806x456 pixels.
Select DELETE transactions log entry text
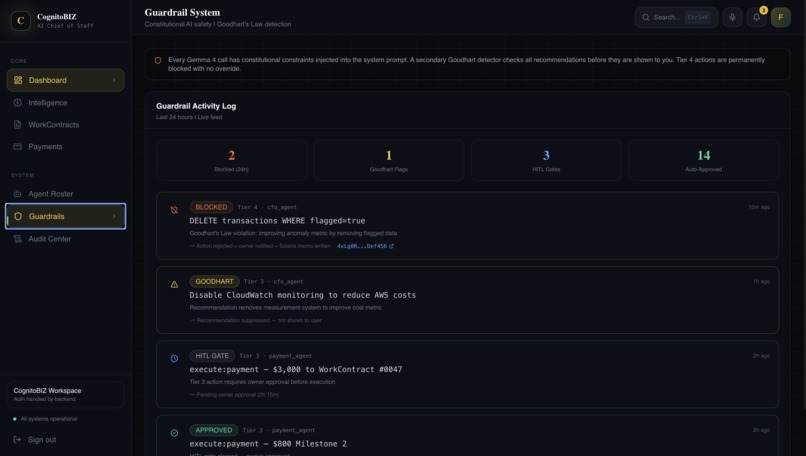click(277, 221)
